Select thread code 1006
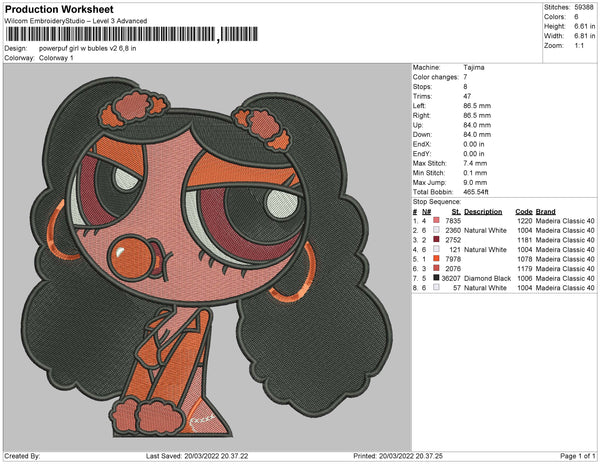The image size is (600, 464). [x=525, y=278]
